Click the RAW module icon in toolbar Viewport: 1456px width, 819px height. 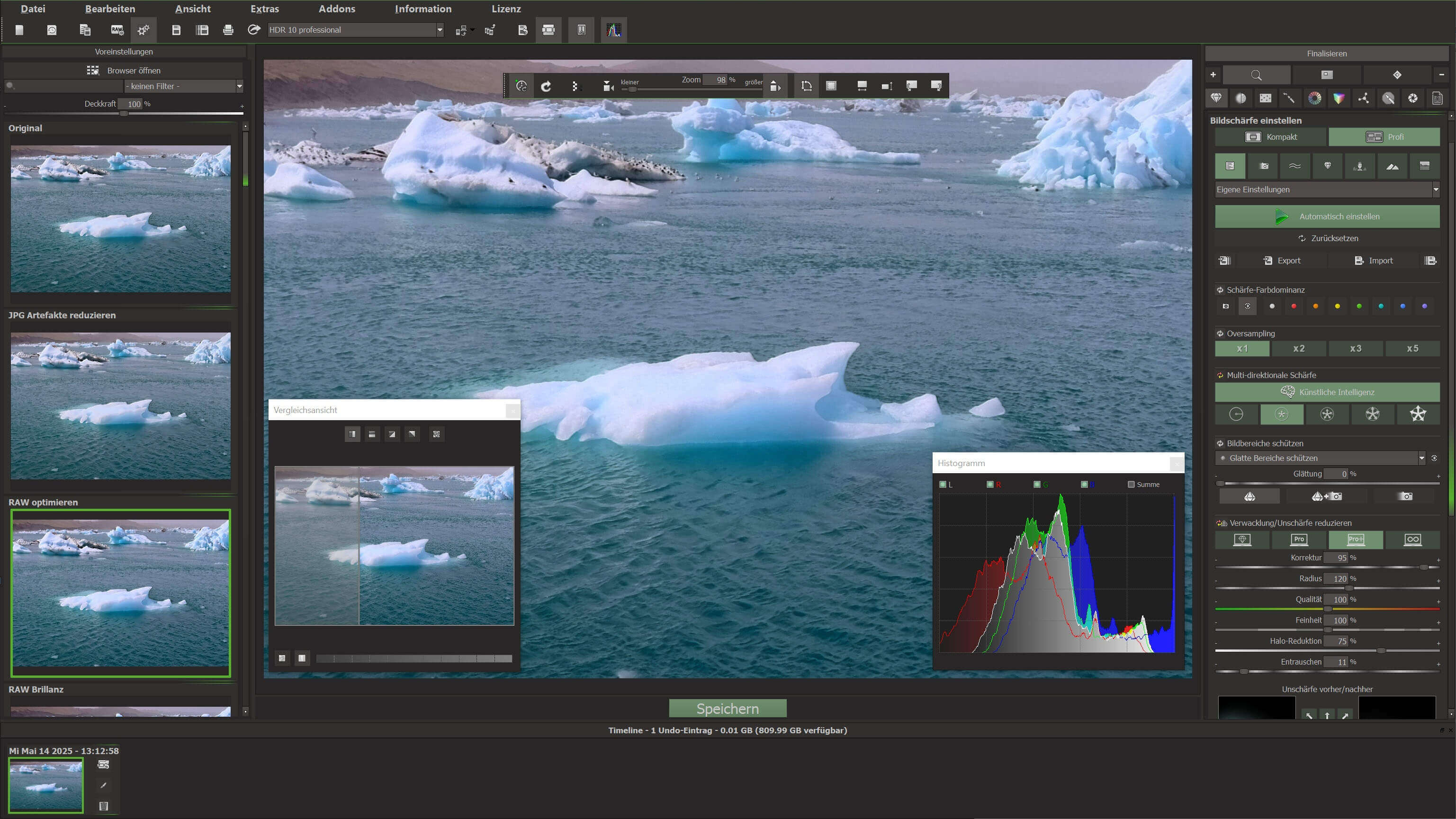coord(117,30)
